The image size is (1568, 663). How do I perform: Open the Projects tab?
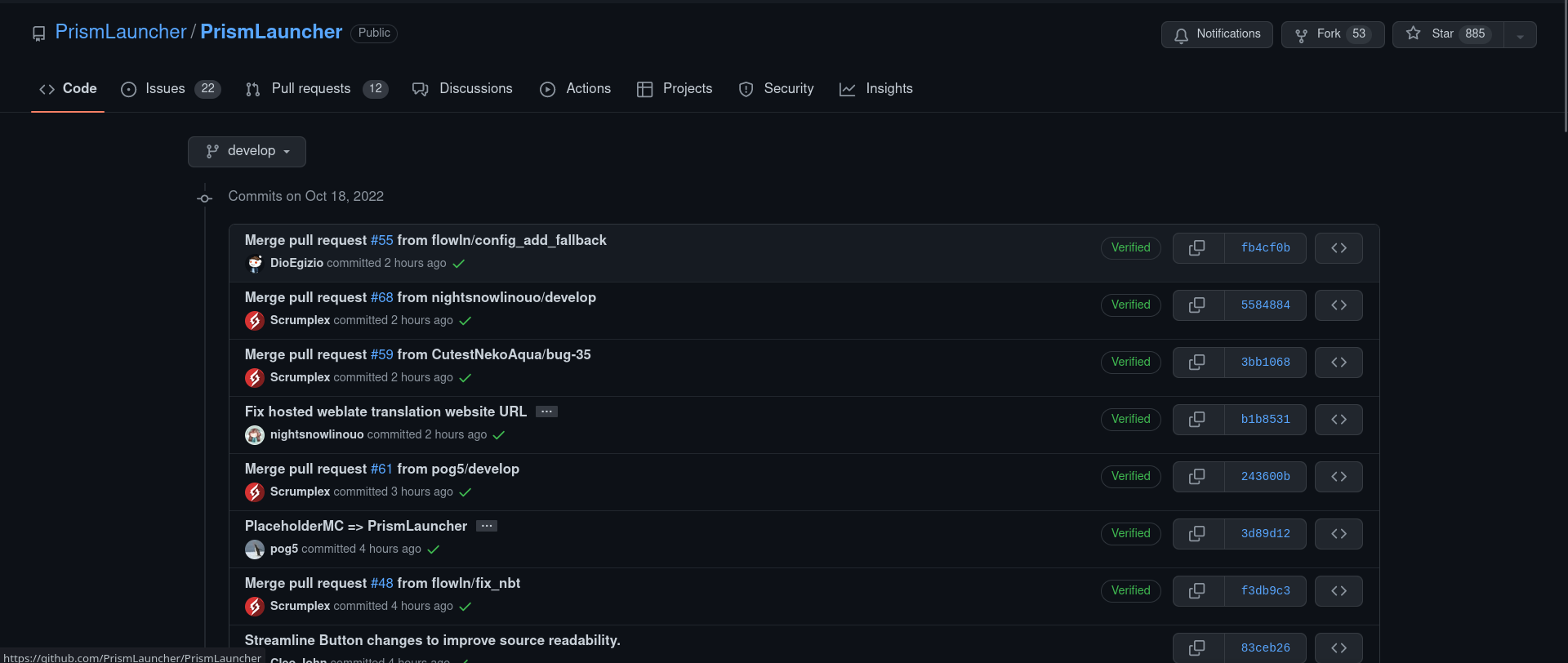(675, 89)
